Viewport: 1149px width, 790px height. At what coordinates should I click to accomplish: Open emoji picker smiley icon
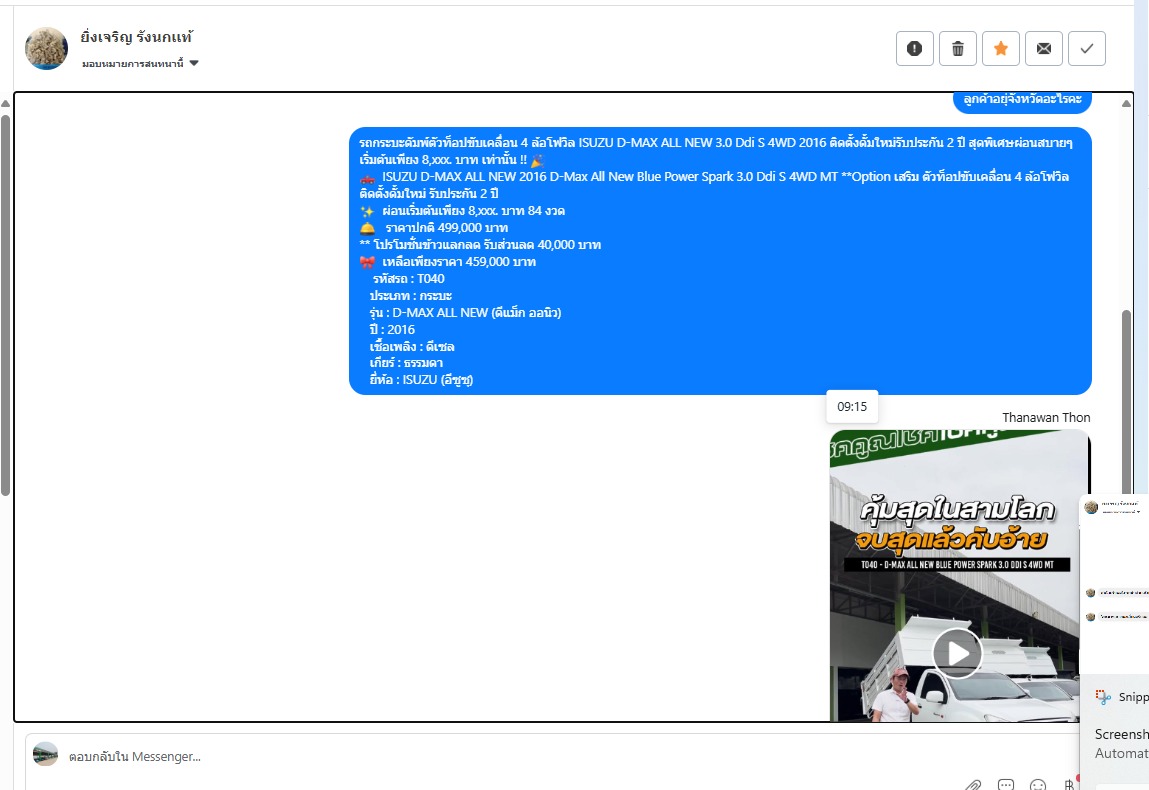point(1038,785)
